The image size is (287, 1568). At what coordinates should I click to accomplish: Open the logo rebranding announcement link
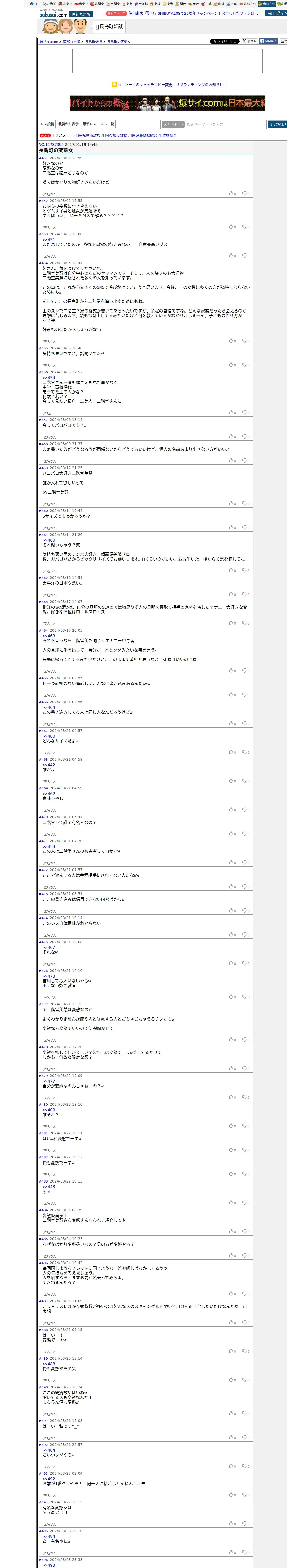point(167,85)
